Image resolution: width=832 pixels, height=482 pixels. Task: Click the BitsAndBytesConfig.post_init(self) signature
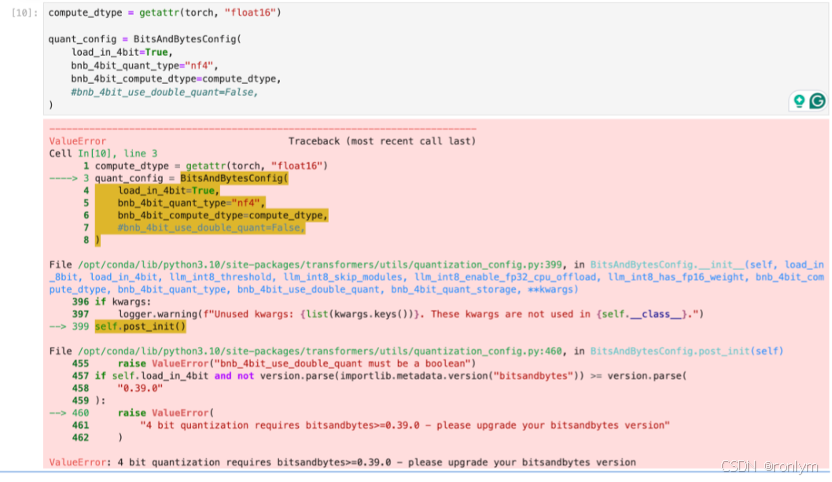pyautogui.click(x=687, y=351)
